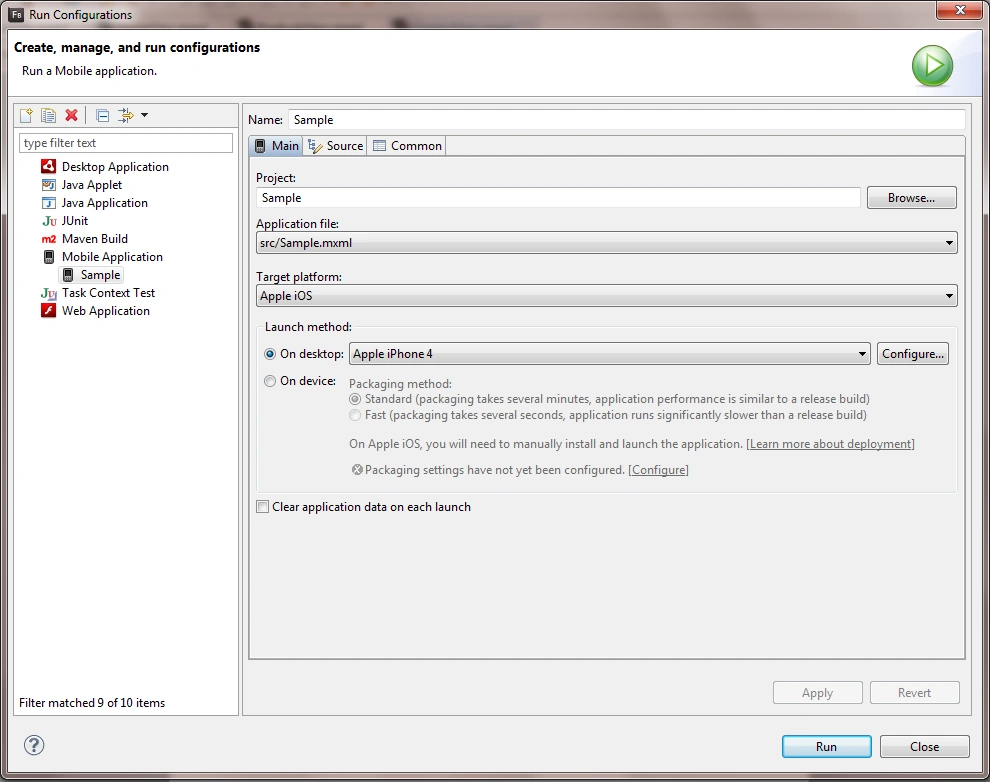Click the Close button at the bottom
This screenshot has width=990, height=782.
[x=924, y=747]
